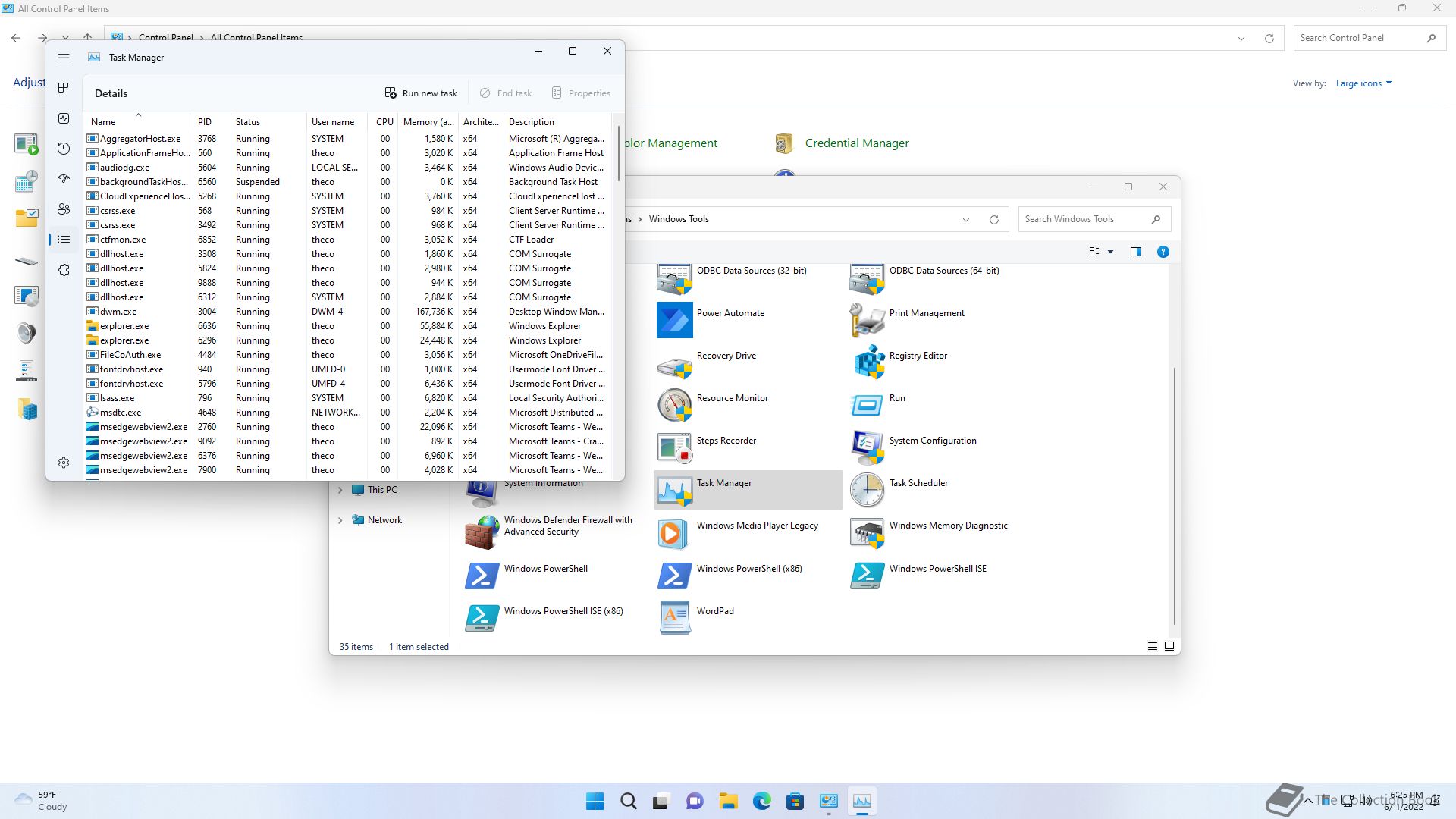Open Run dialog icon in Windows Tools
Screen dimensions: 1456x819
click(868, 404)
